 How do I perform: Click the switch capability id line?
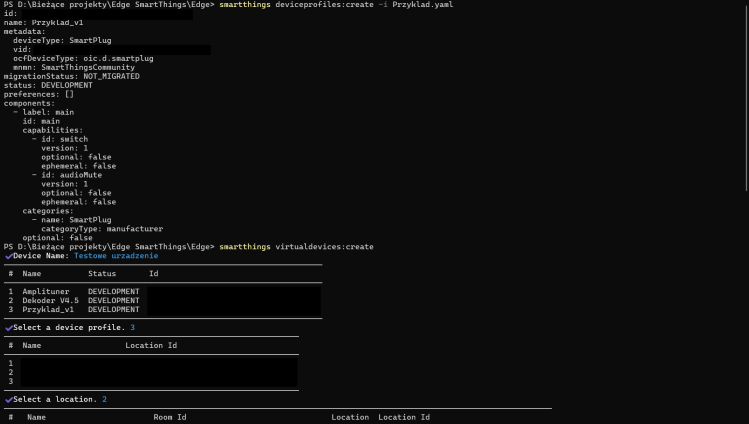[x=64, y=139]
